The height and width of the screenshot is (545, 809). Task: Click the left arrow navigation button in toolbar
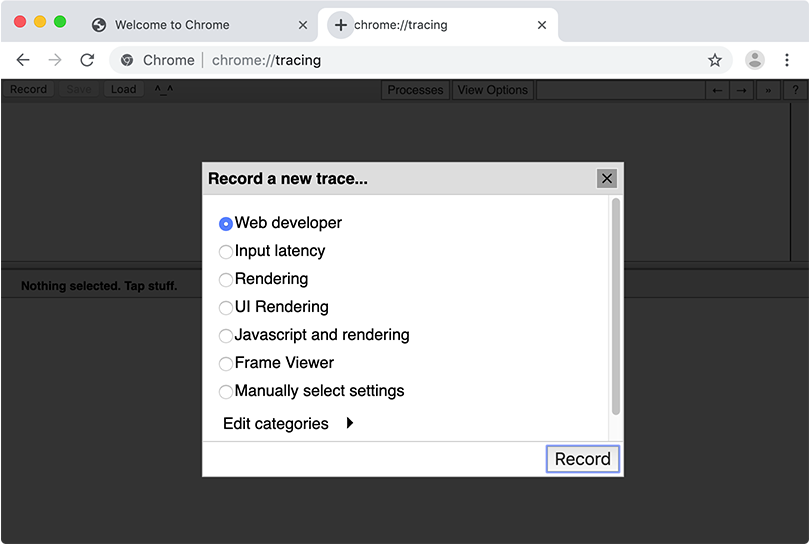click(x=717, y=90)
